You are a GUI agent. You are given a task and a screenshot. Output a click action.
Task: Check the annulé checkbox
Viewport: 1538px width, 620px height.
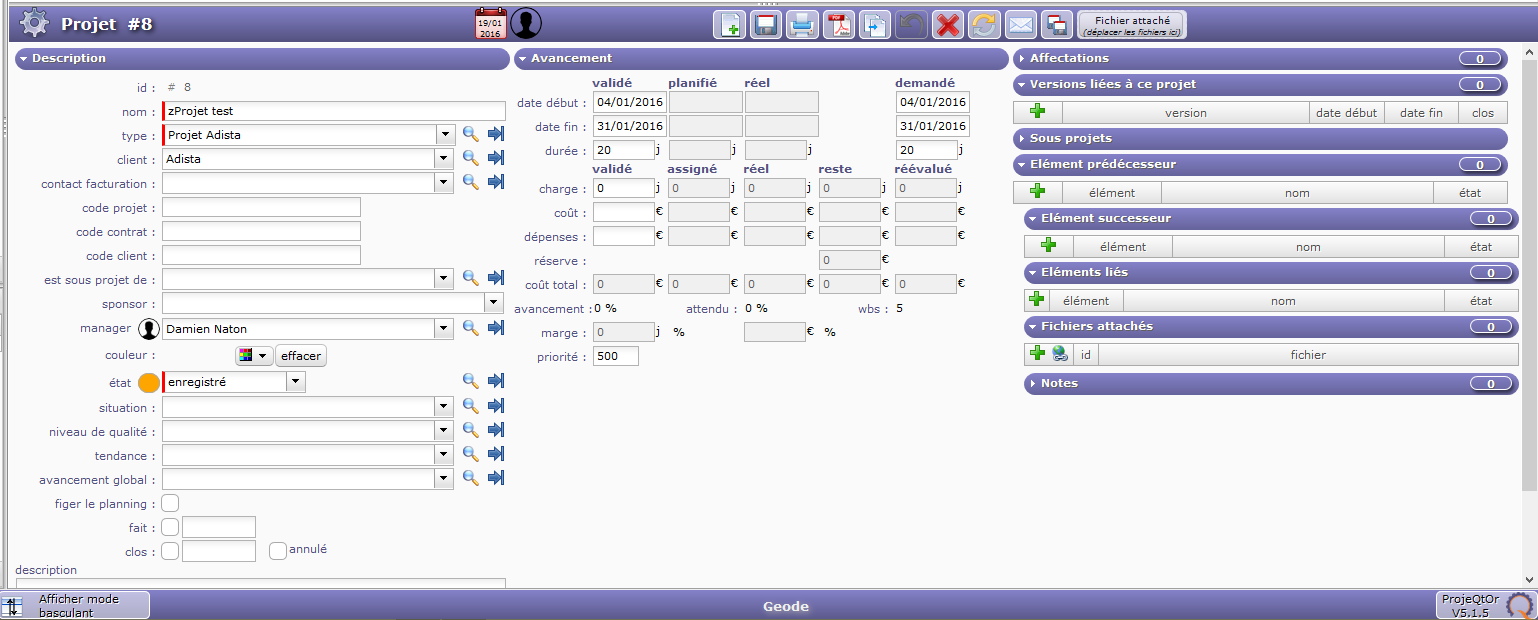(x=278, y=551)
